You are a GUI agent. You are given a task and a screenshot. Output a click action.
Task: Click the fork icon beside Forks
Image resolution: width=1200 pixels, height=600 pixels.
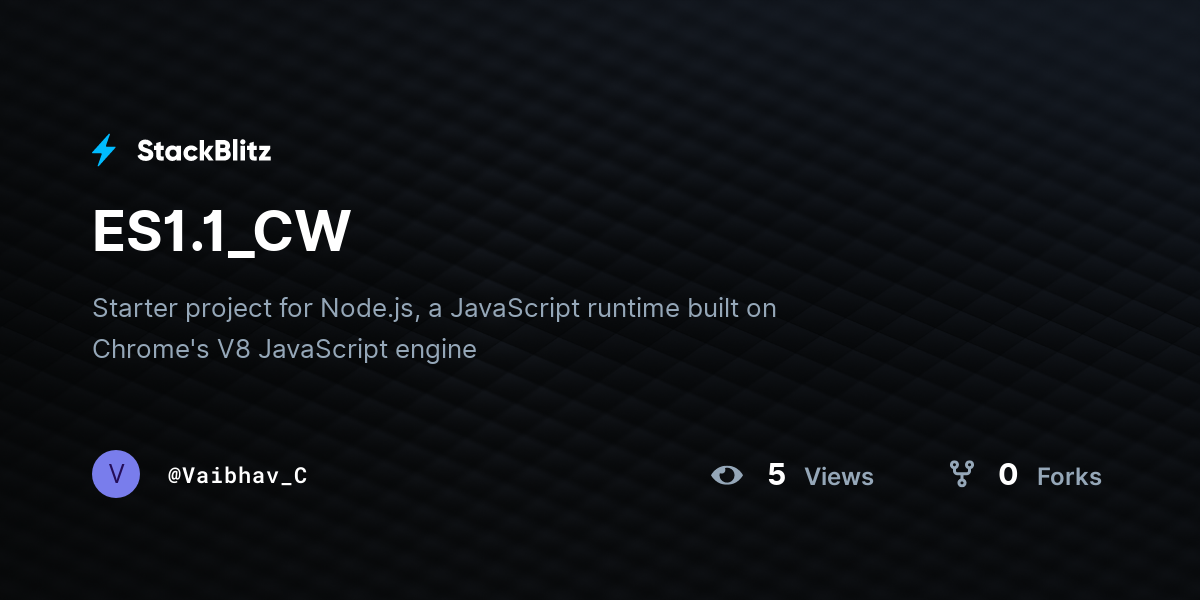961,474
